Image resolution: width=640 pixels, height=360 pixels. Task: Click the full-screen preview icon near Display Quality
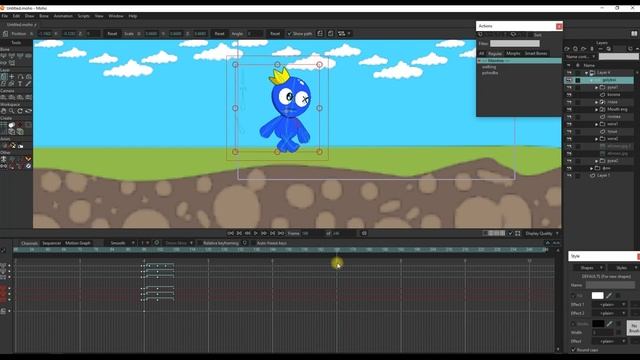(x=518, y=233)
